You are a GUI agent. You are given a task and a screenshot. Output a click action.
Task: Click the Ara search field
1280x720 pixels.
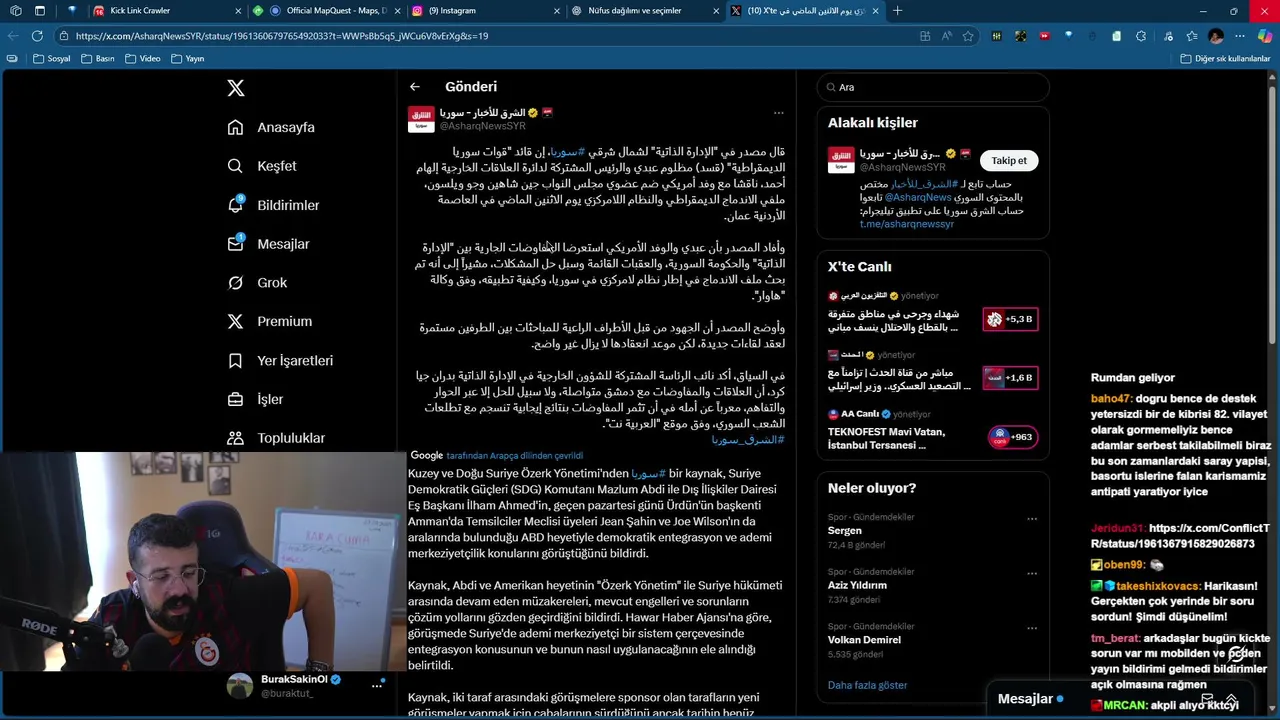click(x=933, y=87)
